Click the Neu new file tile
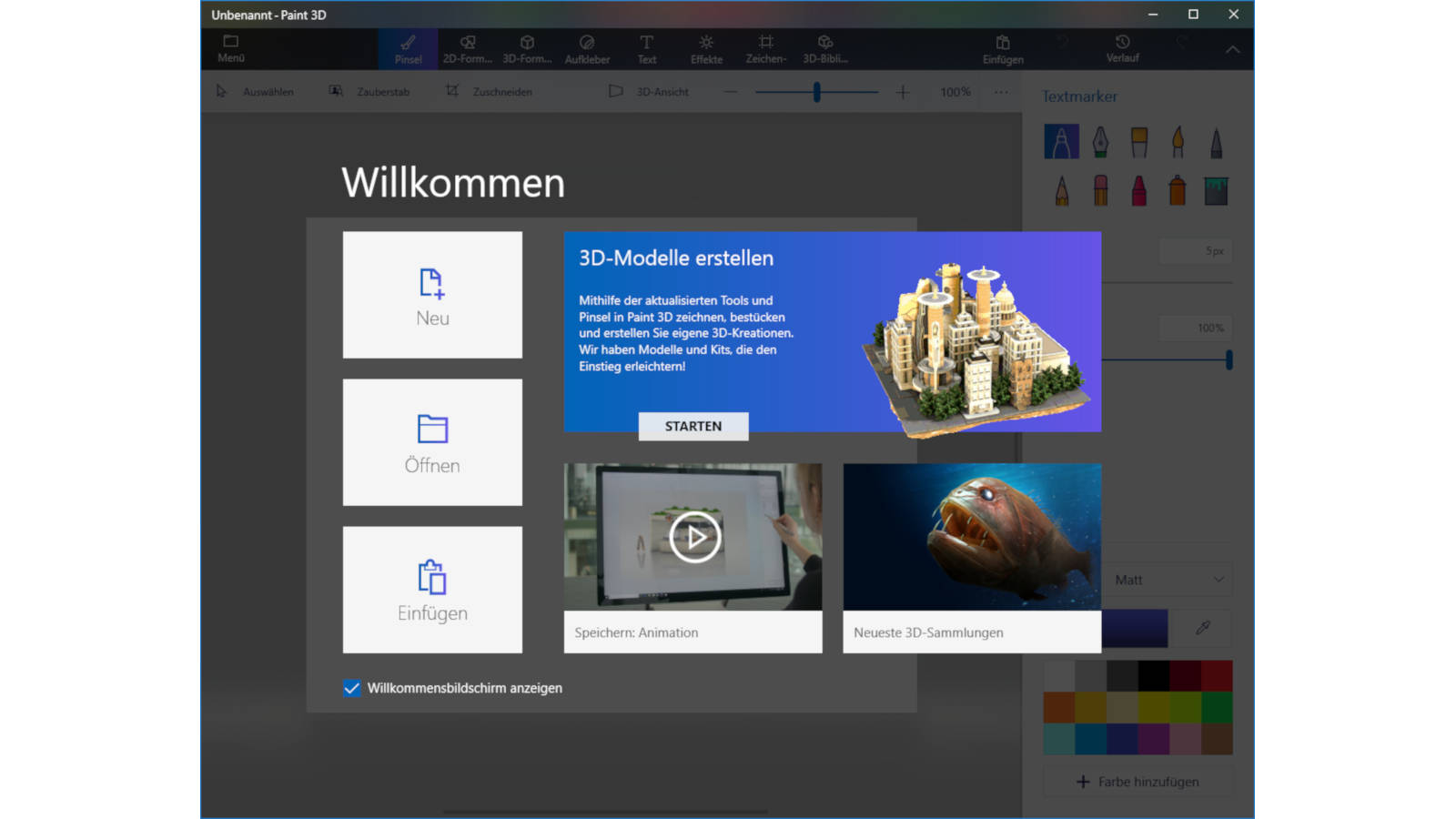The height and width of the screenshot is (819, 1456). point(432,295)
